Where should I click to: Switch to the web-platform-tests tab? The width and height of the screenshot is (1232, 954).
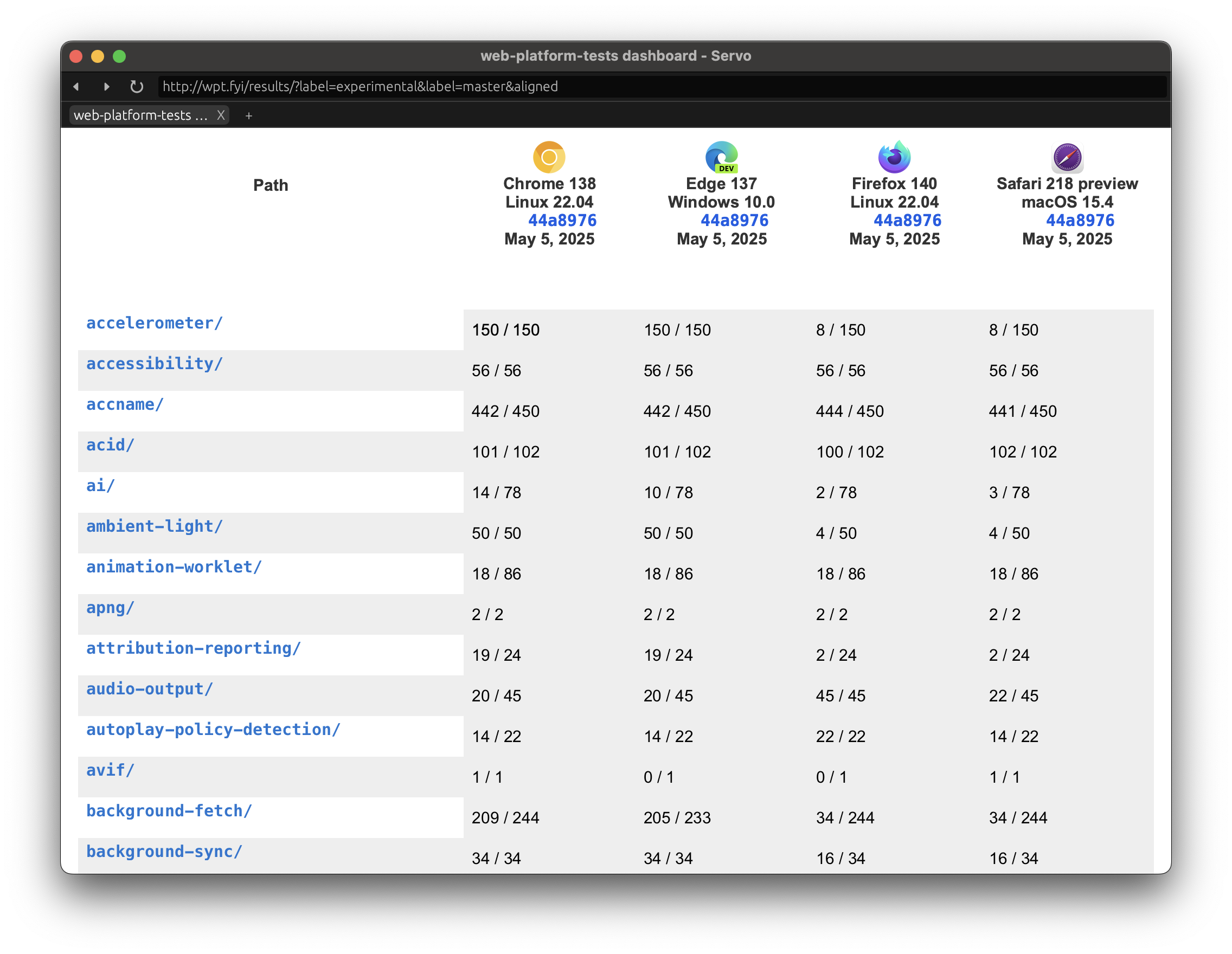click(136, 115)
